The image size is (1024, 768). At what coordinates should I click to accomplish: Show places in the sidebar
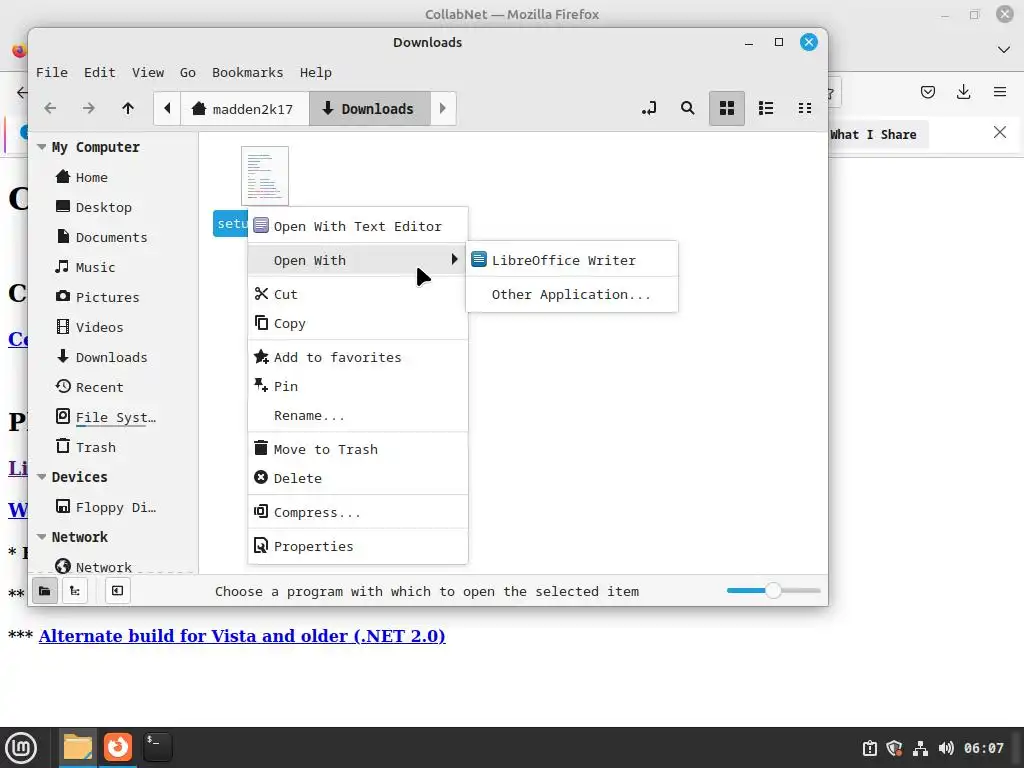45,591
